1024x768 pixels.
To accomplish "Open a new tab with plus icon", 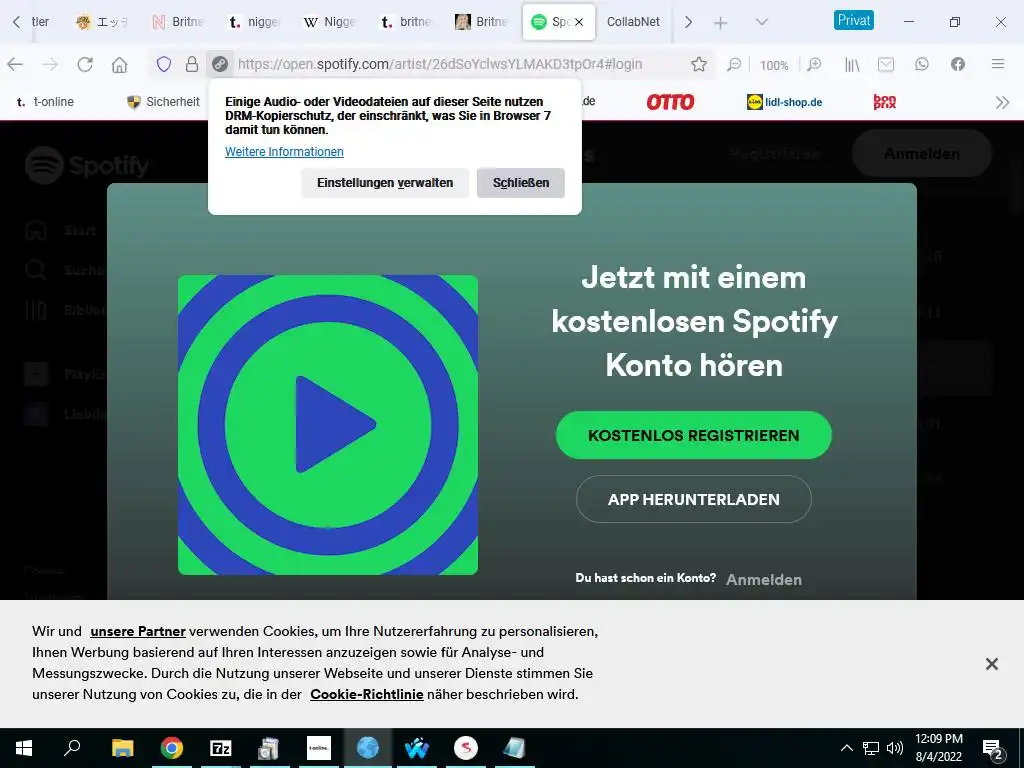I will (720, 23).
